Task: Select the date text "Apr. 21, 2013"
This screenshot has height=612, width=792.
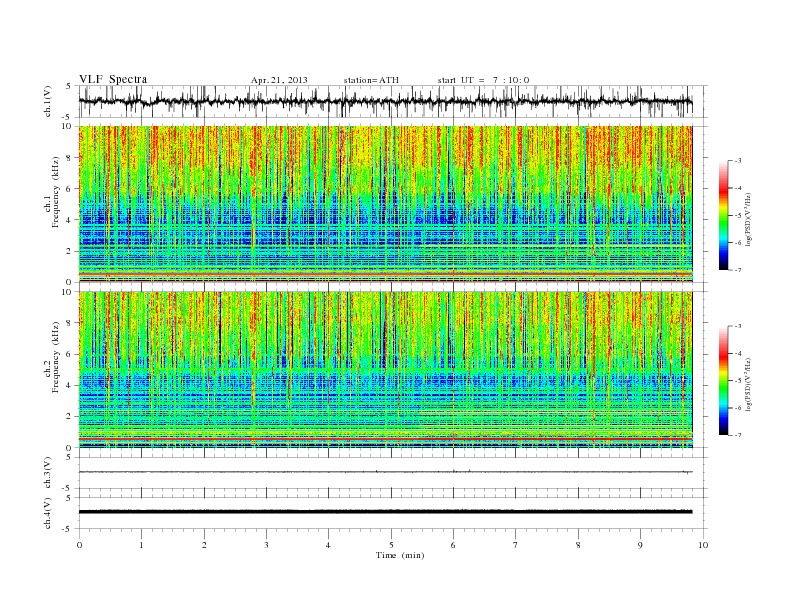Action: 279,80
